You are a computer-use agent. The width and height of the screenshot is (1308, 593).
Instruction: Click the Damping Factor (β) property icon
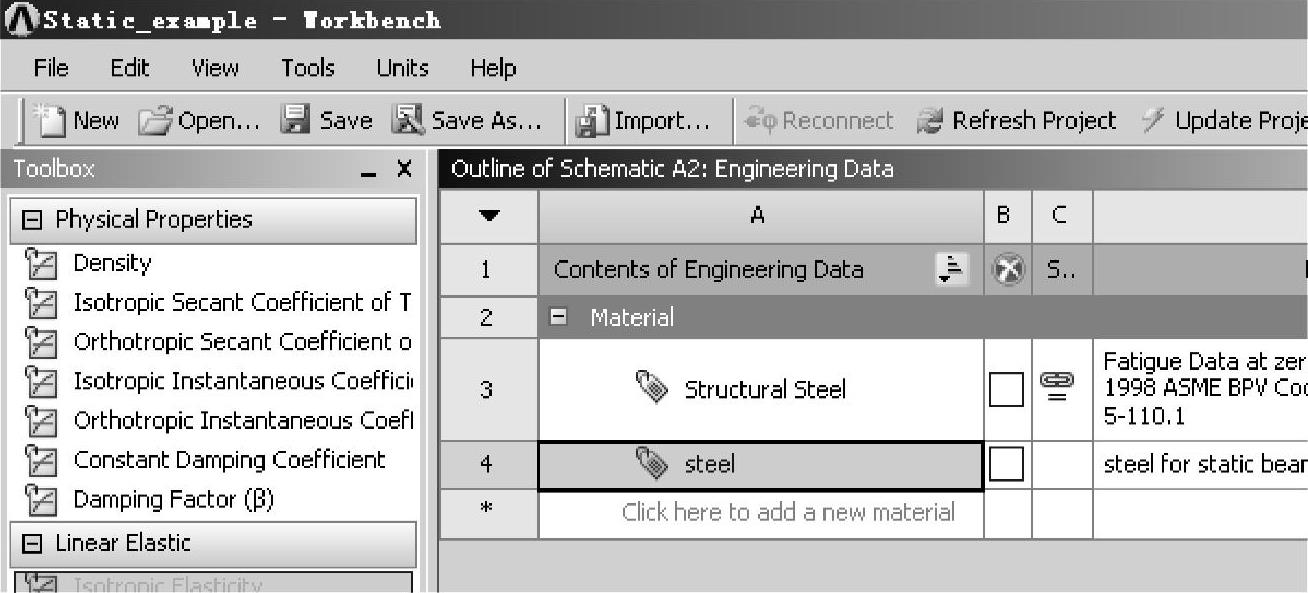(41, 499)
